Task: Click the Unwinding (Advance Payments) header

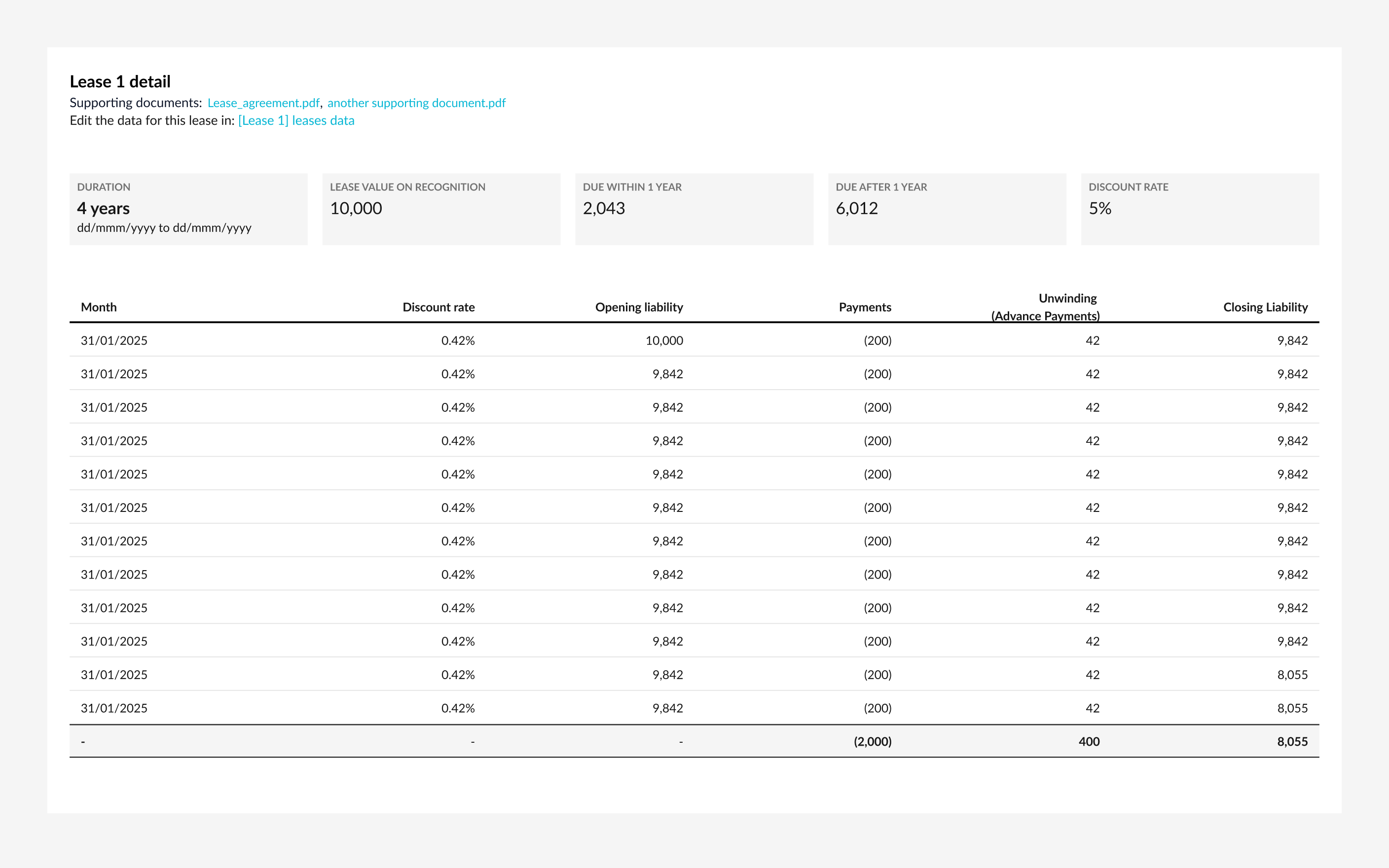Action: tap(1046, 307)
